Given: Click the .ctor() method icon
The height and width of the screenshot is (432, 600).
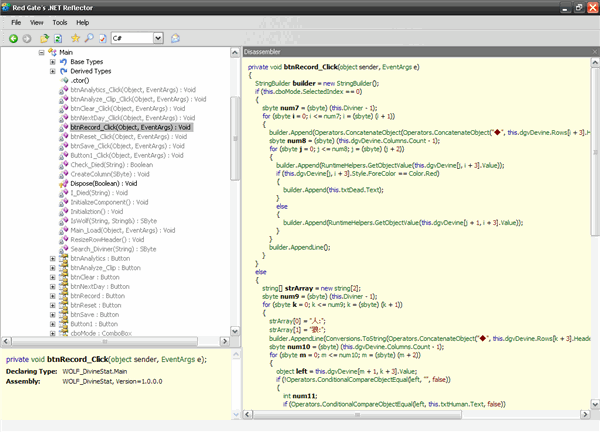Looking at the screenshot, I should 64,80.
